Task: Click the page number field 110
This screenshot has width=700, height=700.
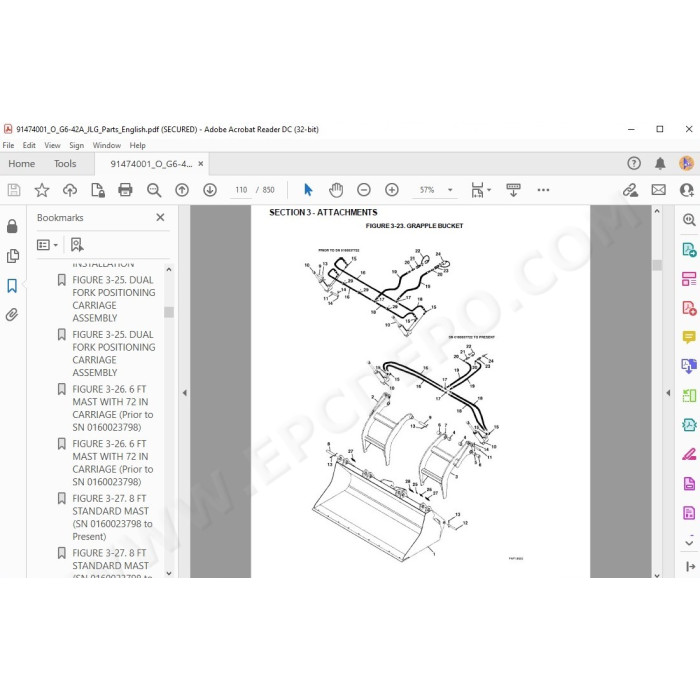Action: tap(241, 190)
